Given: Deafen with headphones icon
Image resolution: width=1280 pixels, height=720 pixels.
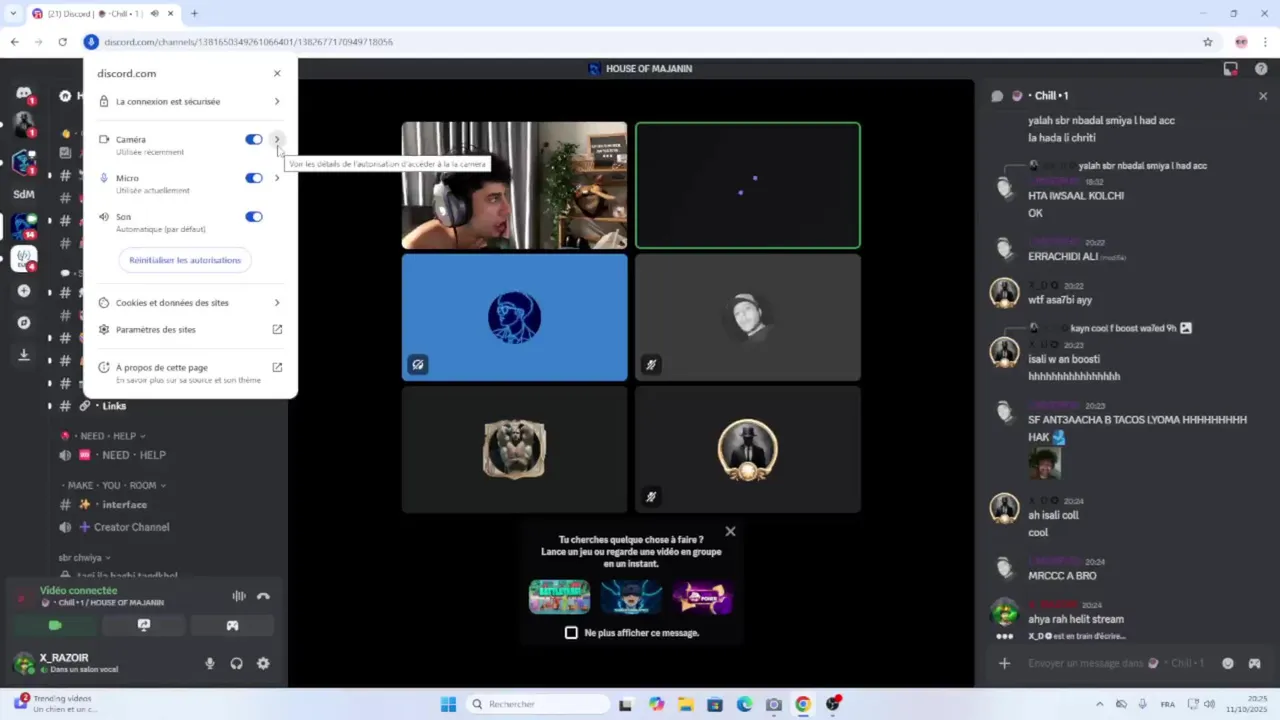Looking at the screenshot, I should (x=237, y=663).
